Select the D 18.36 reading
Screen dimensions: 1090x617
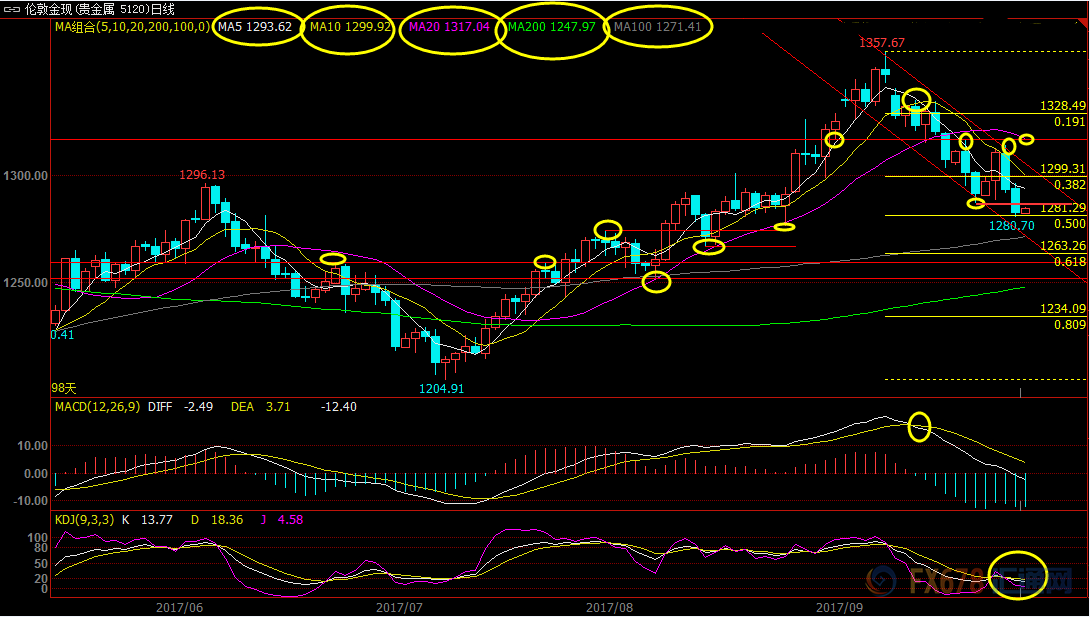pyautogui.click(x=217, y=520)
